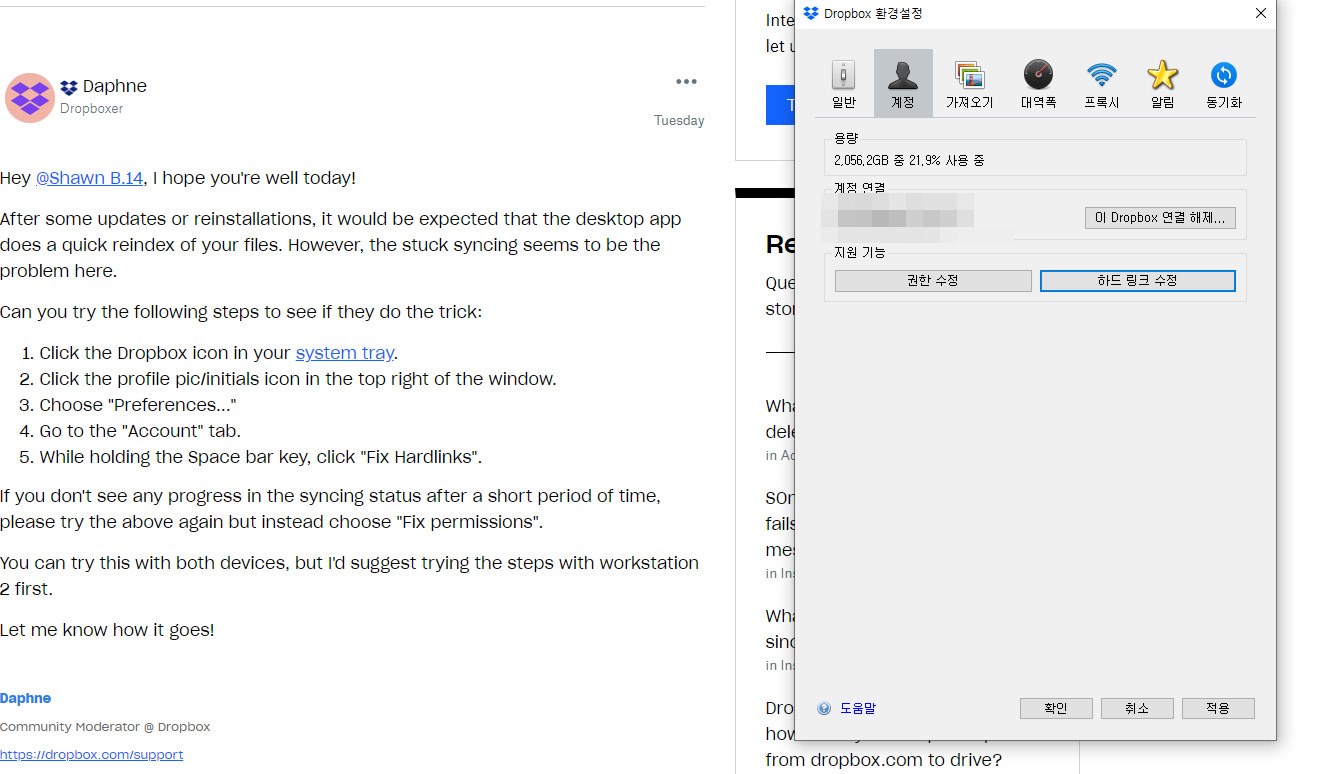
Task: Select the 계정 (Account) tab icon
Action: [903, 84]
